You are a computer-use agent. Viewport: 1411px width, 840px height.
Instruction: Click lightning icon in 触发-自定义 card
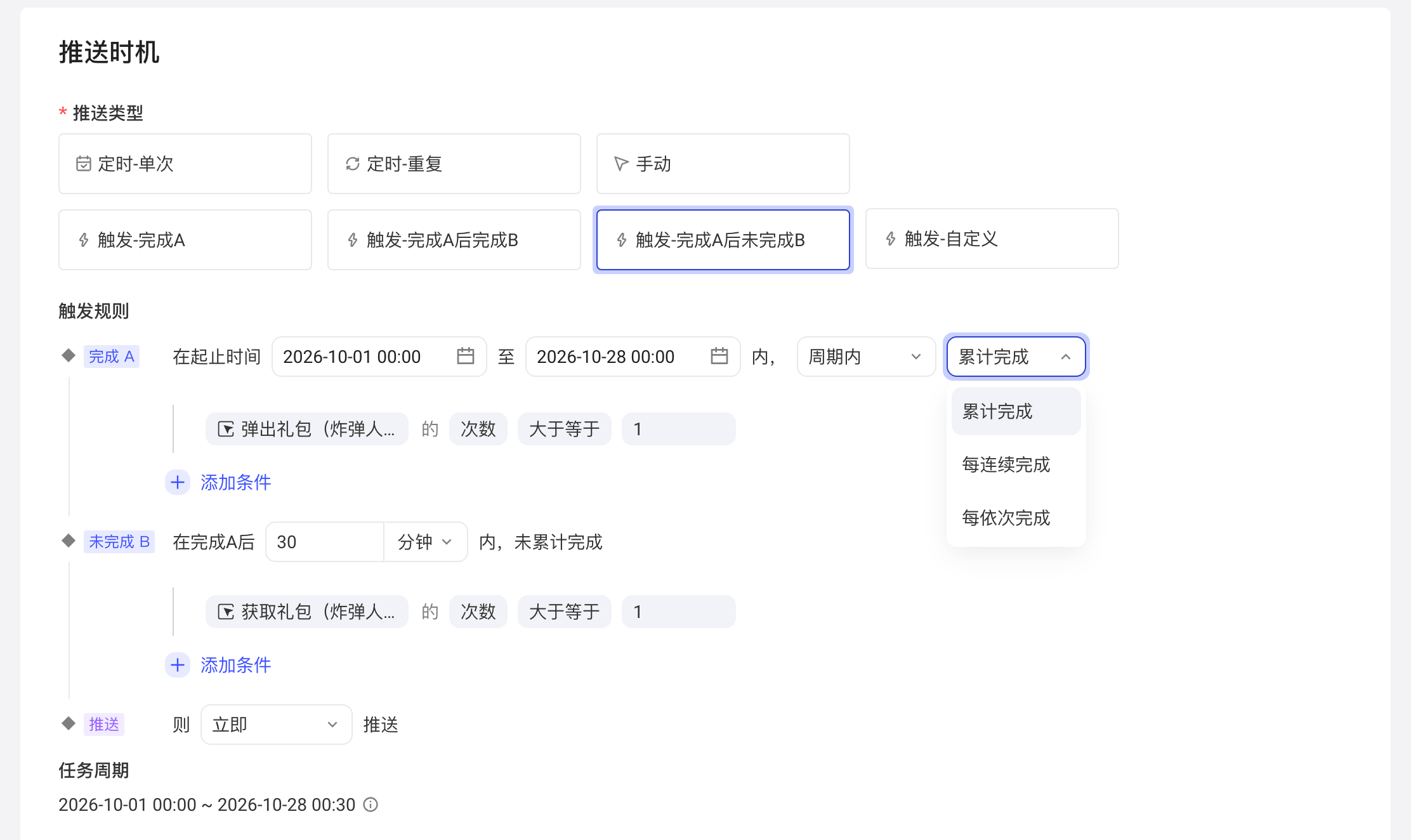(891, 239)
